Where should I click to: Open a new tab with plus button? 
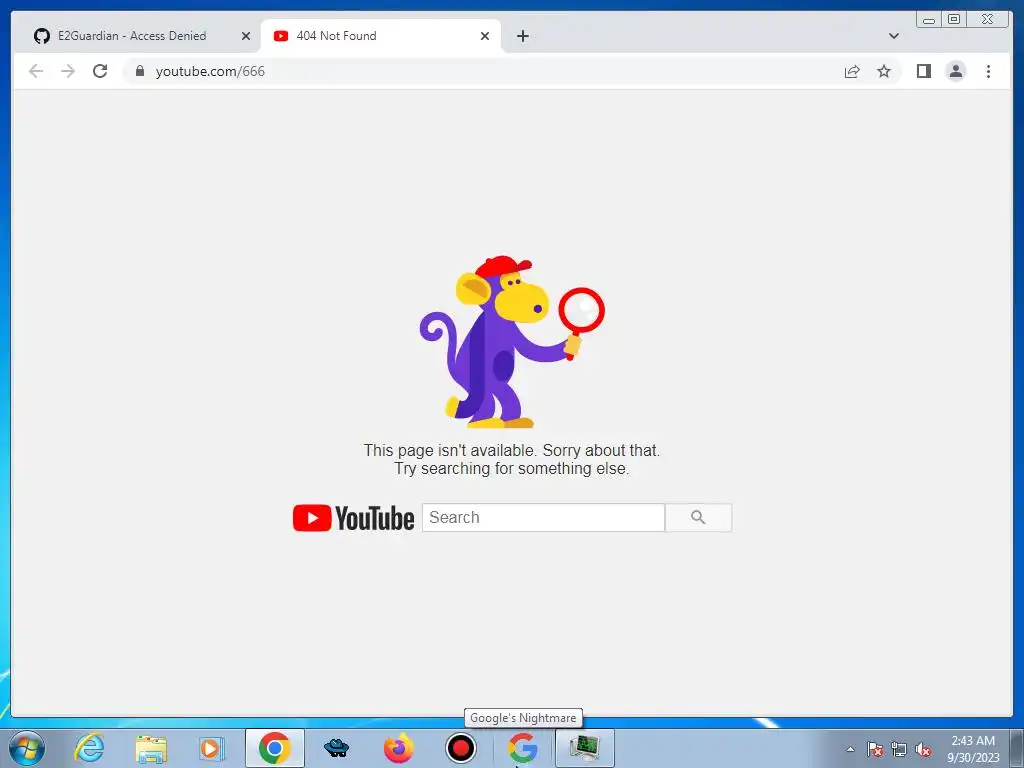pyautogui.click(x=522, y=36)
